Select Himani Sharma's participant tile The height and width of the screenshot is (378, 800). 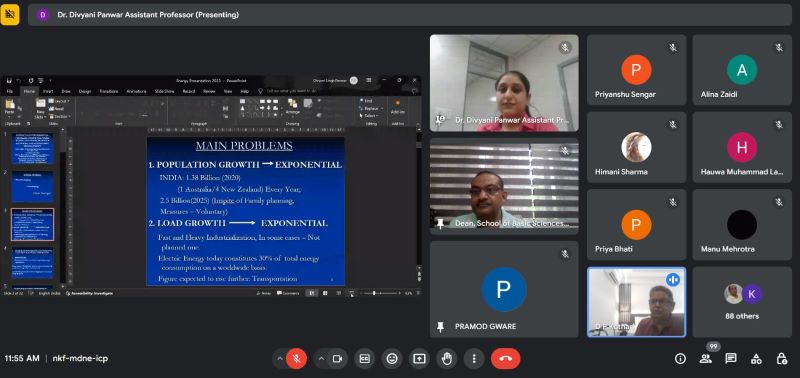(636, 147)
